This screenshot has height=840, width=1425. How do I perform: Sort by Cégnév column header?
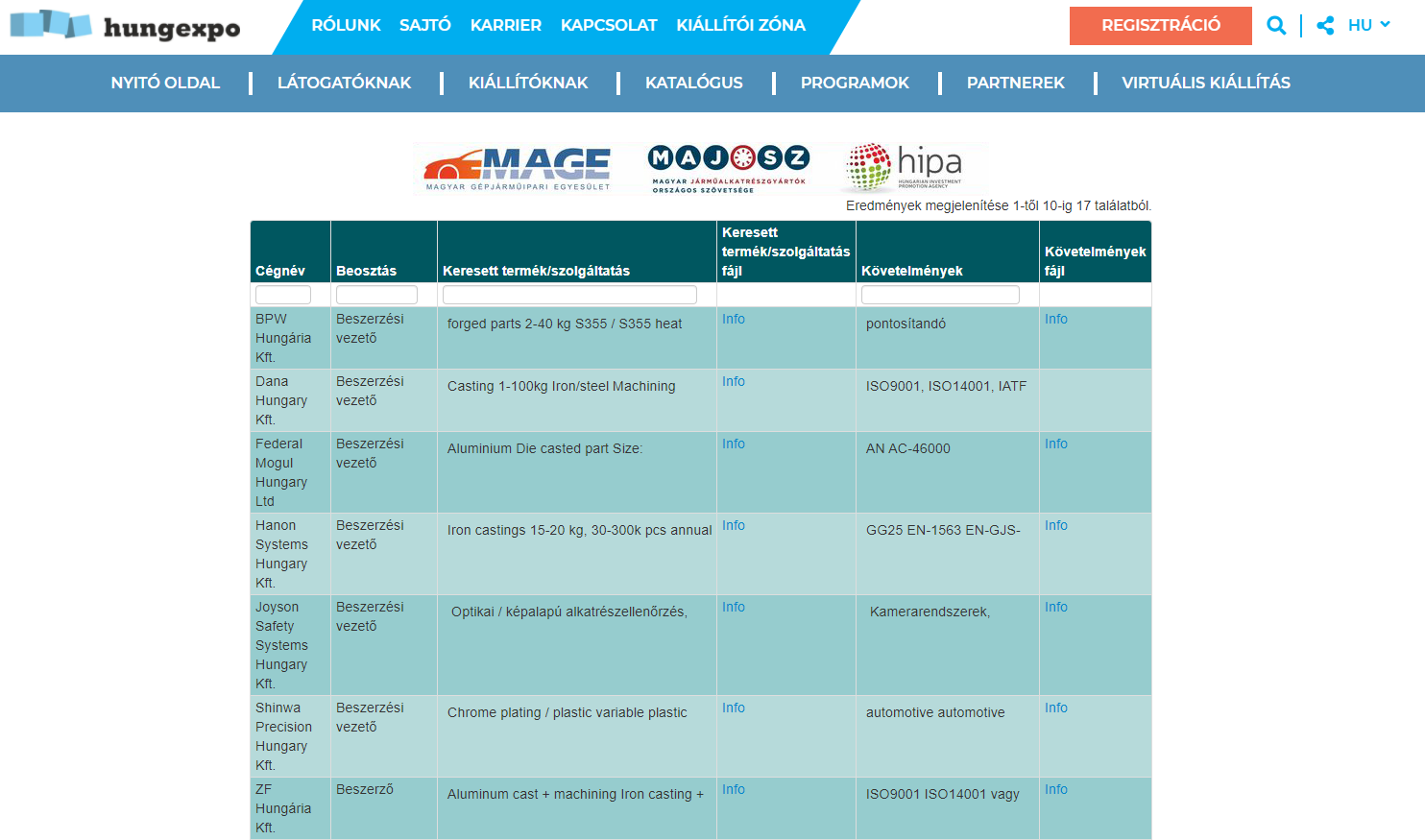point(279,271)
